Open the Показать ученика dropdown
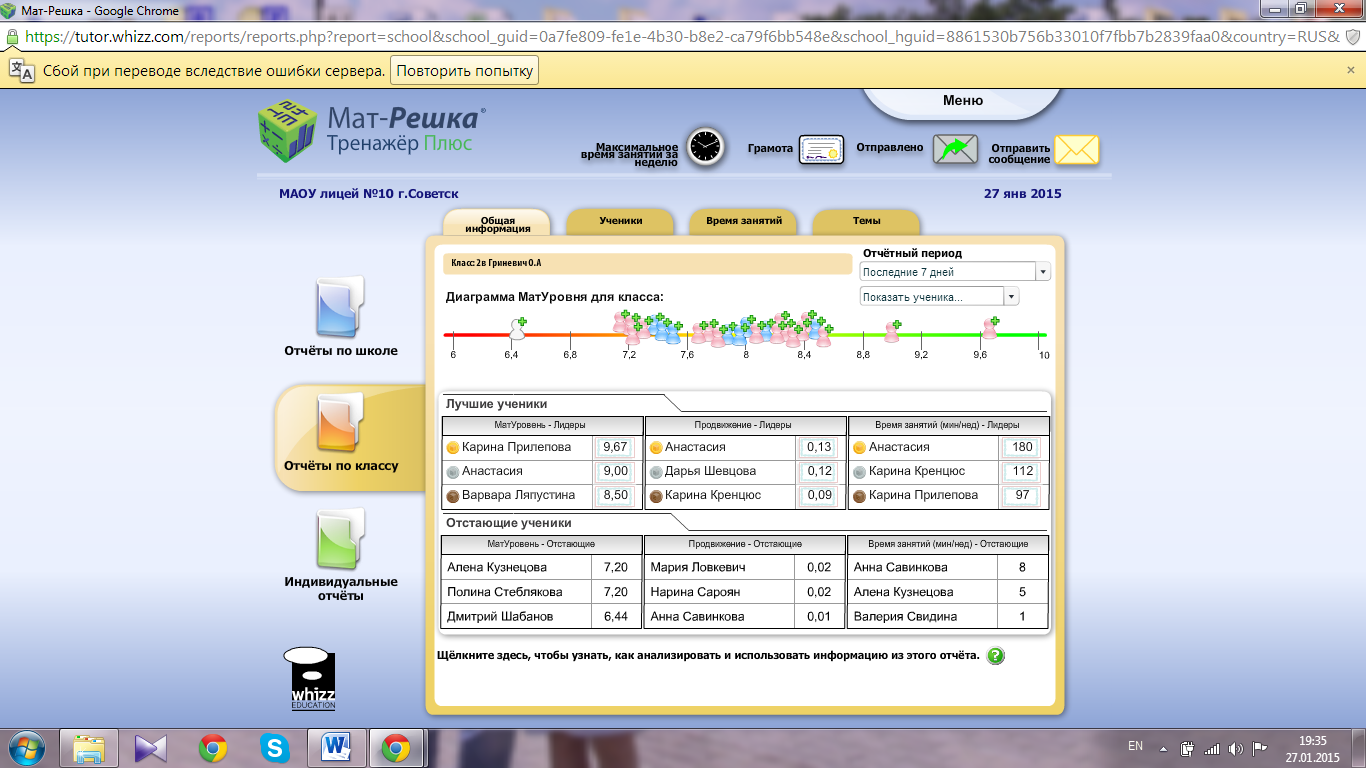Screen dimensions: 1366x768 [x=939, y=297]
